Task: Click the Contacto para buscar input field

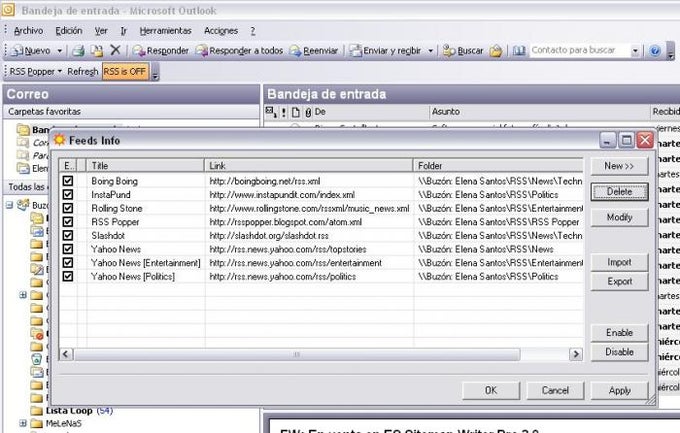Action: [579, 50]
